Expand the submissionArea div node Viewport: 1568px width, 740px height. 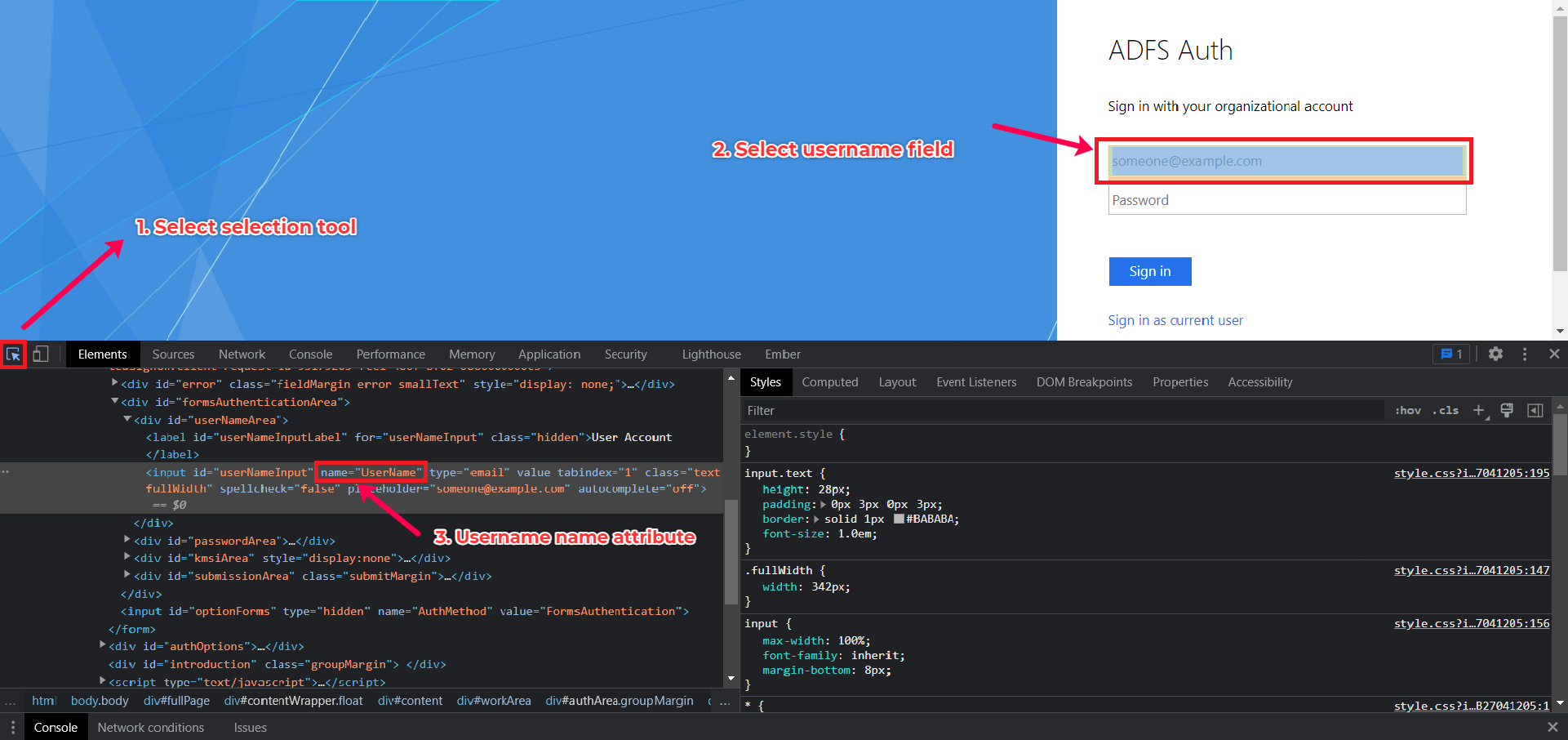(127, 574)
